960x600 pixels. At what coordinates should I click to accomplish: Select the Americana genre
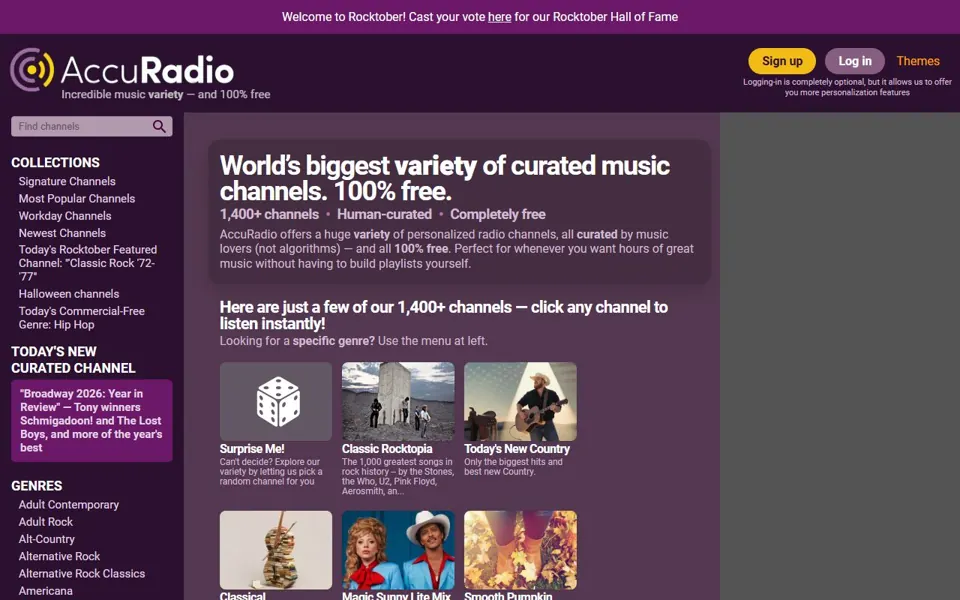tap(45, 591)
